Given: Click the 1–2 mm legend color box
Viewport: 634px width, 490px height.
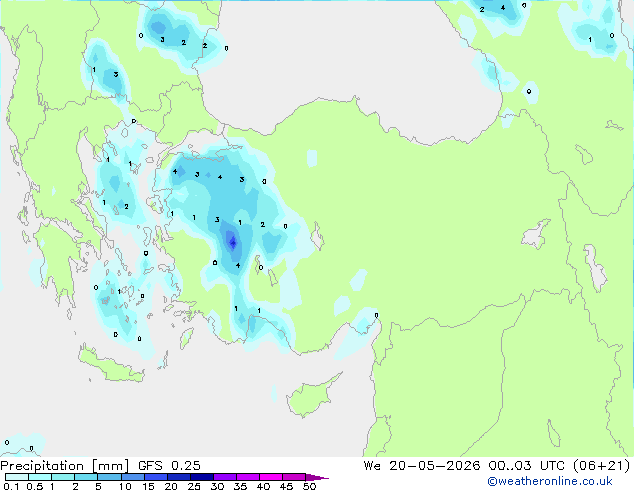Looking at the screenshot, I should (63, 477).
